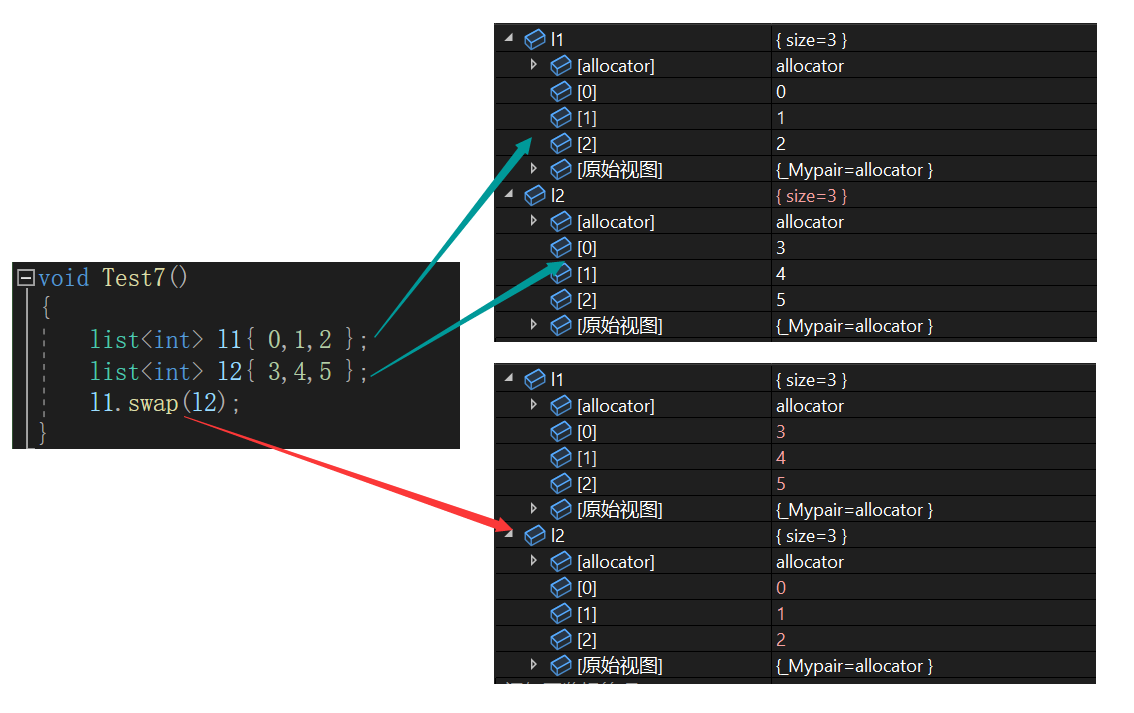Select l1 [2] red value 5, lower panel
1134x713 pixels.
pos(780,484)
